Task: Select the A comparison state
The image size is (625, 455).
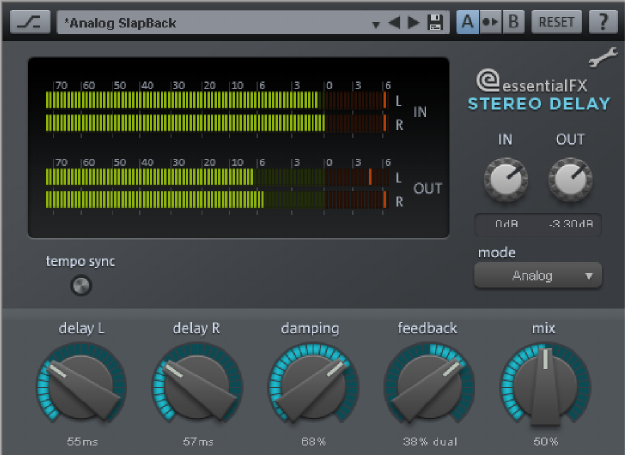Action: 468,22
